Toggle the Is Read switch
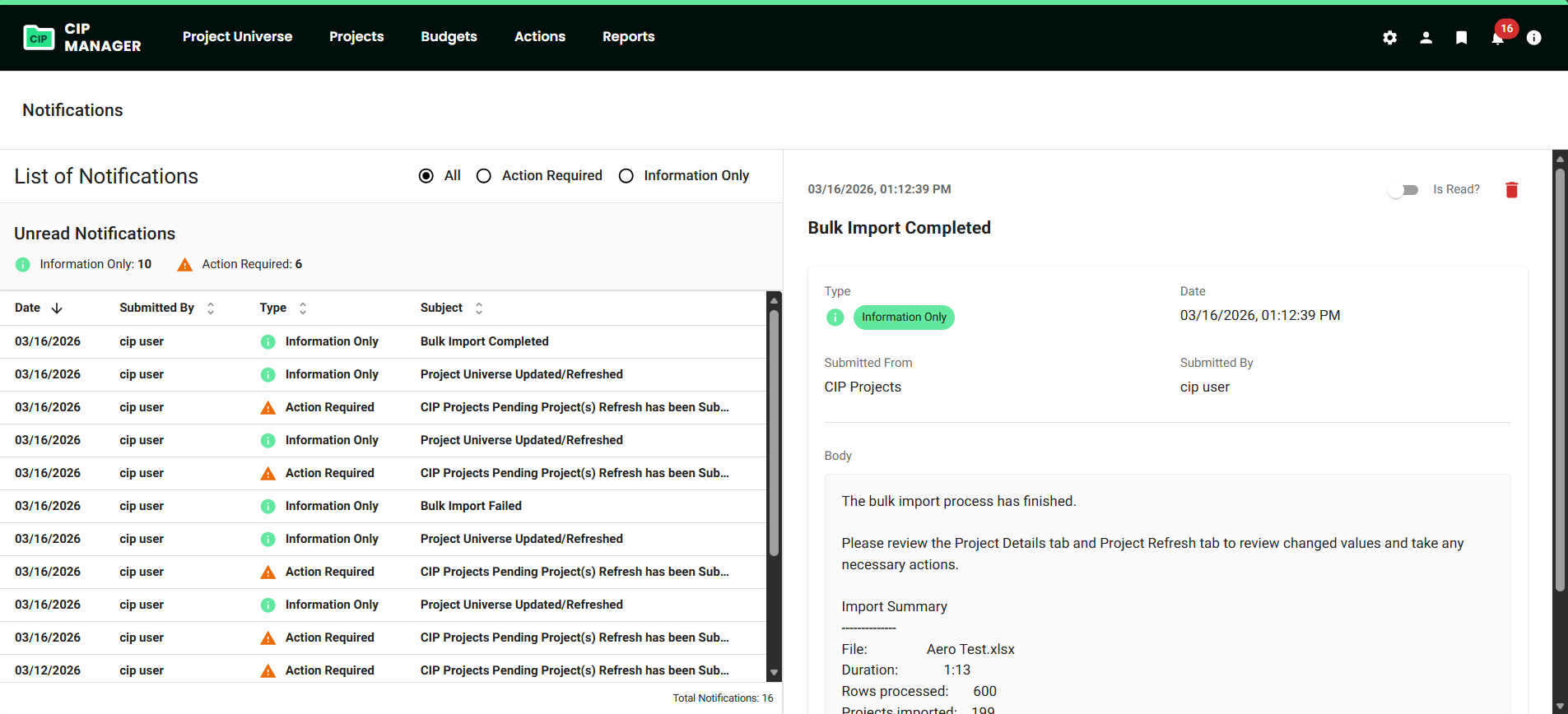The width and height of the screenshot is (1568, 714). (x=1403, y=190)
